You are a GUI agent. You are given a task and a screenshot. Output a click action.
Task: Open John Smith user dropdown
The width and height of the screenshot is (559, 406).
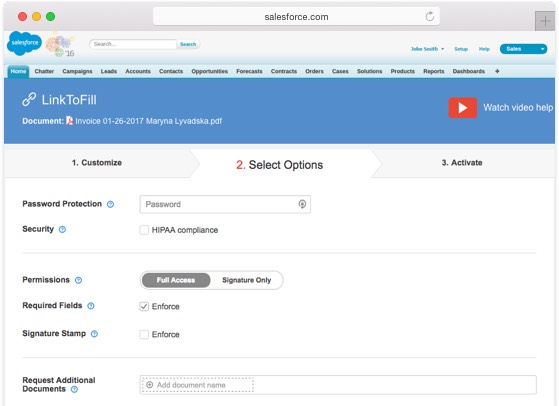(427, 49)
